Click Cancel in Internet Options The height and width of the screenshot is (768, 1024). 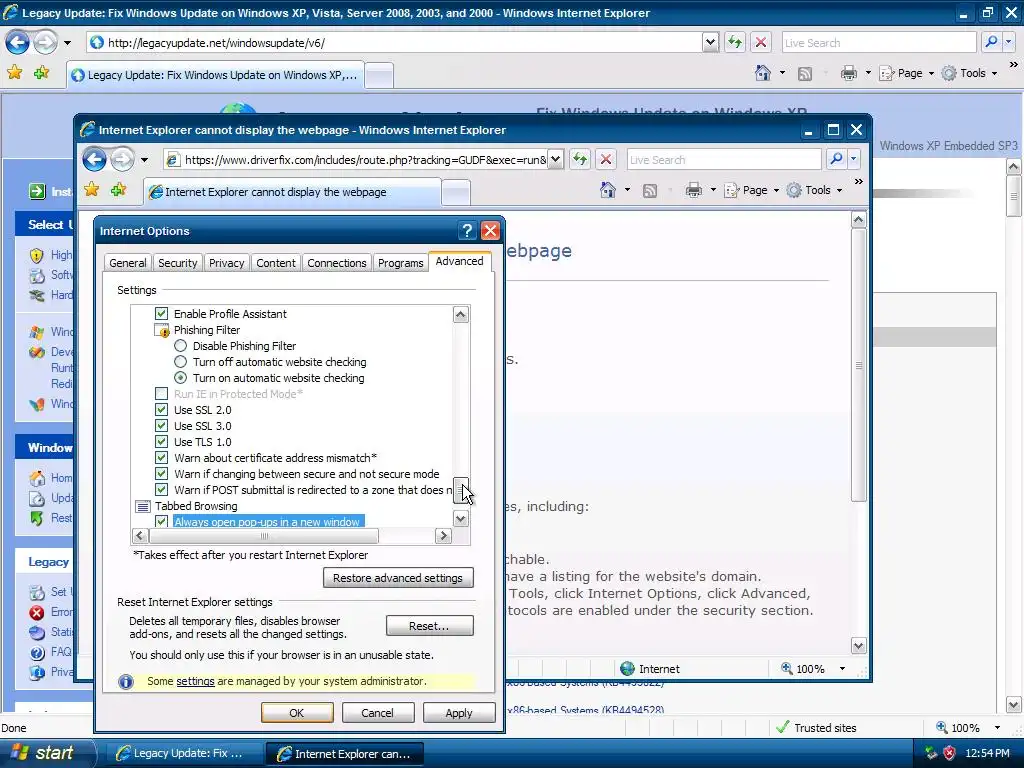pyautogui.click(x=377, y=712)
